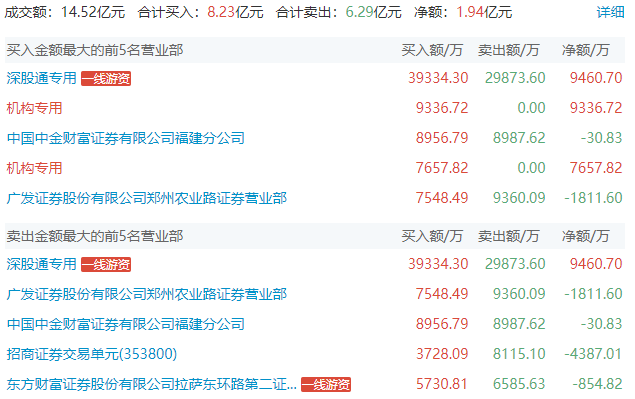Open the 详细 details link
The image size is (635, 399).
pos(610,12)
